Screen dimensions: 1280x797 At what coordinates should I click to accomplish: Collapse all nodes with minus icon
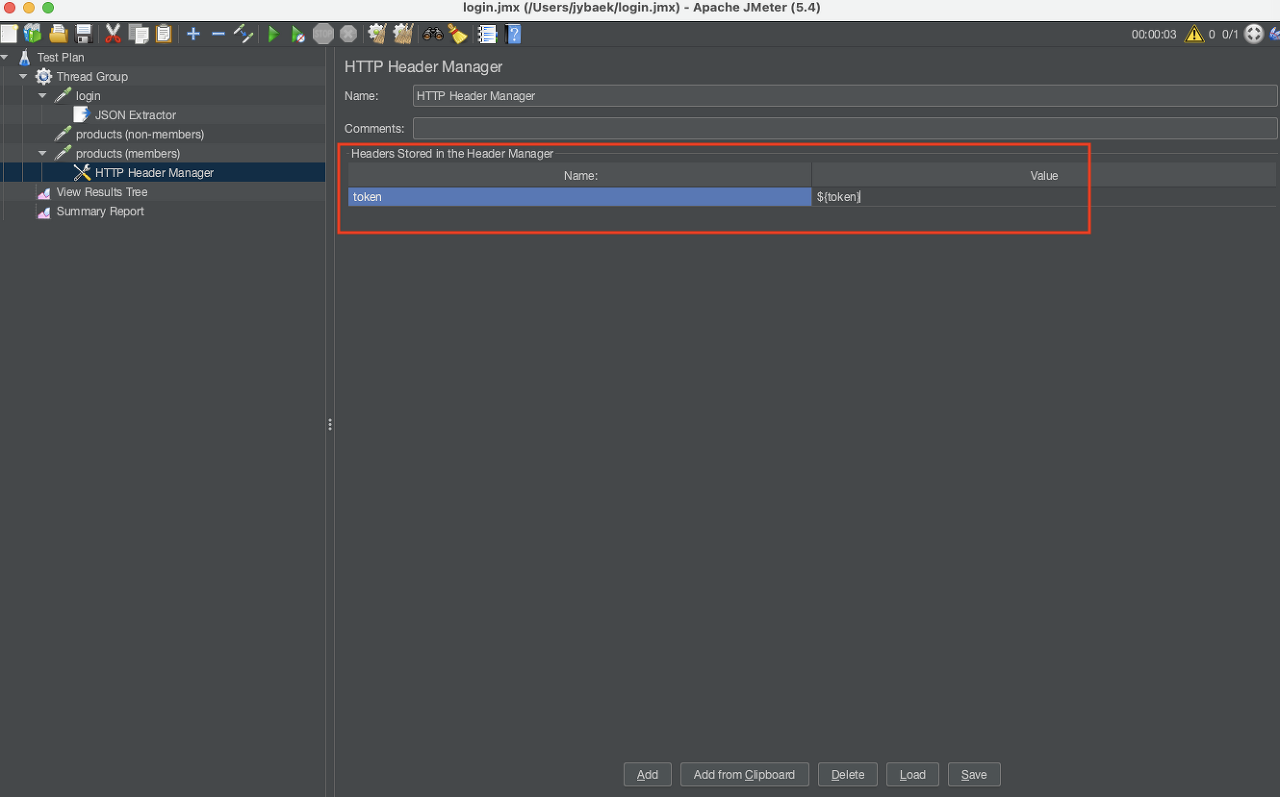(x=218, y=34)
